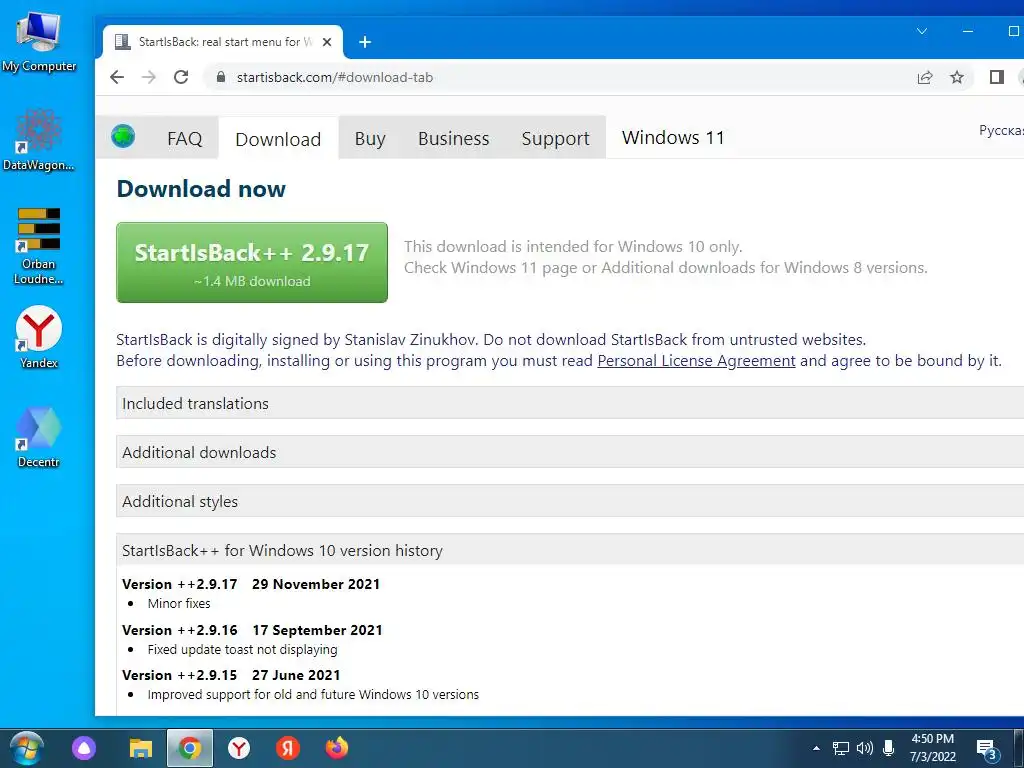Open the Windows Start orb
Viewport: 1024px width, 768px height.
click(26, 748)
